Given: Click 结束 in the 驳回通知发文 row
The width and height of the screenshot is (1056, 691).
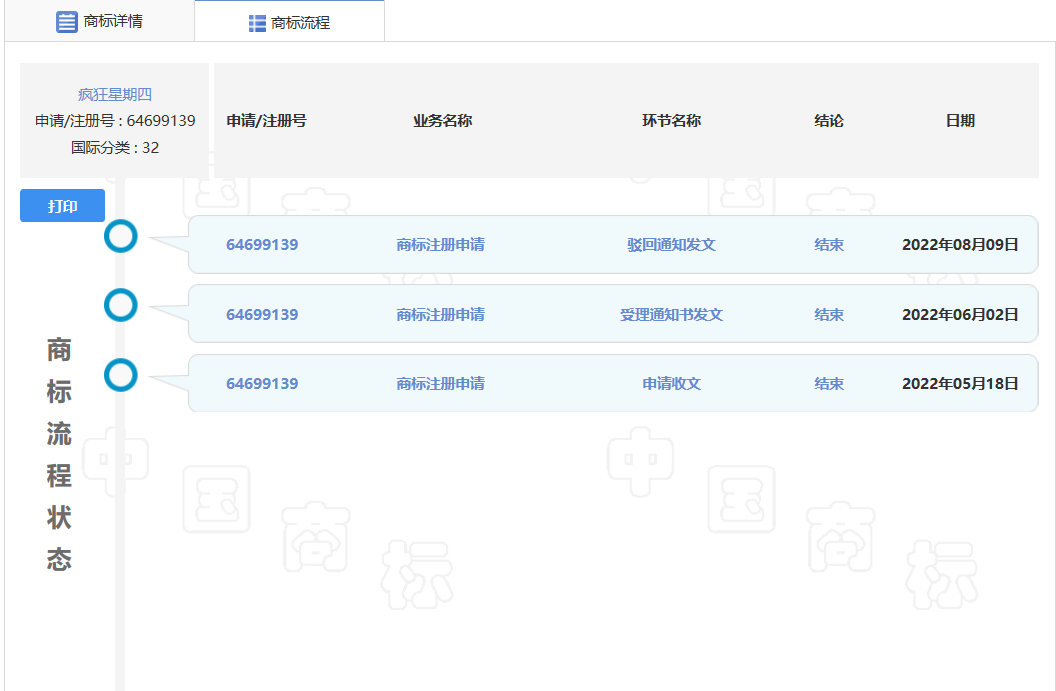Looking at the screenshot, I should (828, 244).
